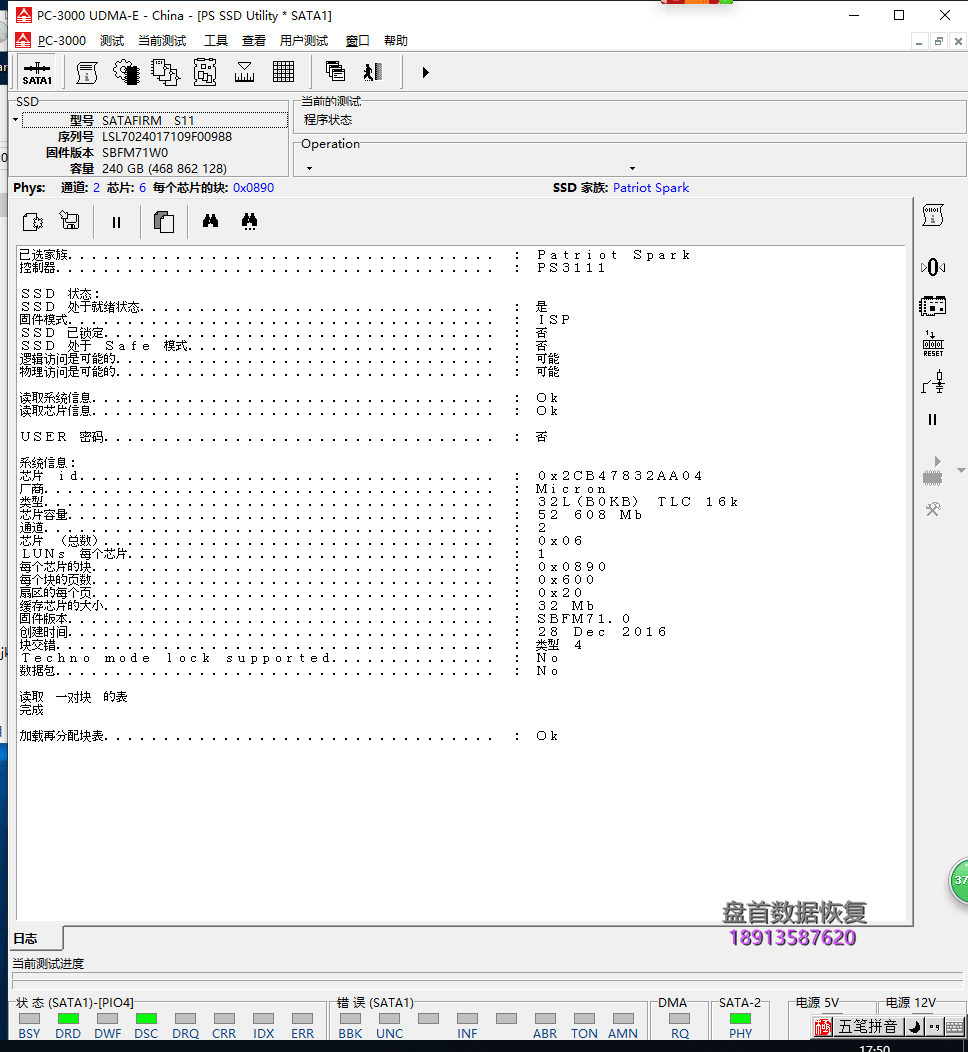Open the 工具 menu
The height and width of the screenshot is (1052, 968).
pos(215,41)
